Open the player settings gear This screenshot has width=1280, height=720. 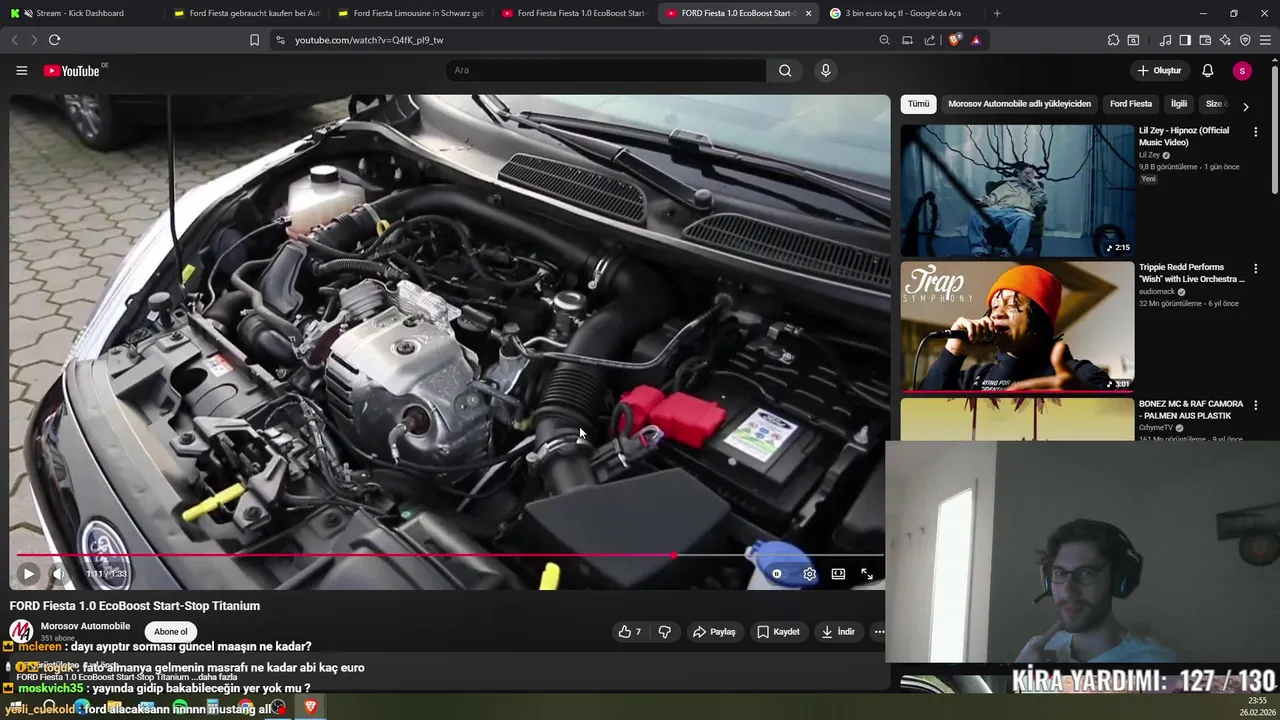click(x=809, y=574)
